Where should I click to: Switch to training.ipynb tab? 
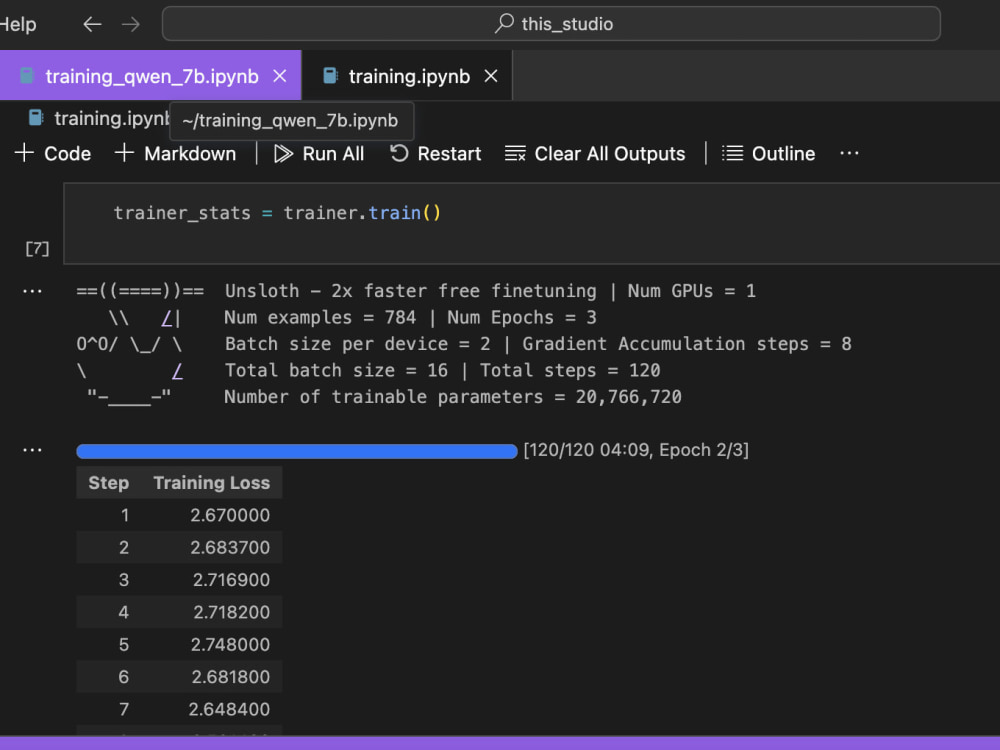click(408, 76)
